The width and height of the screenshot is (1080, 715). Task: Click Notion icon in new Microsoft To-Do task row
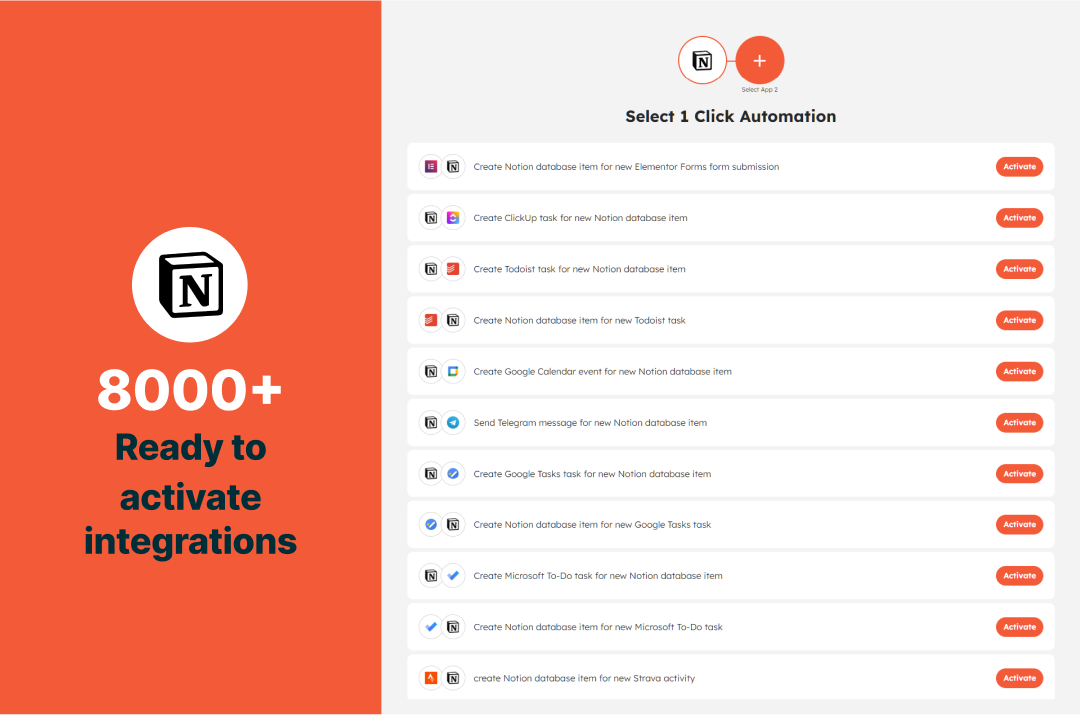(x=453, y=627)
